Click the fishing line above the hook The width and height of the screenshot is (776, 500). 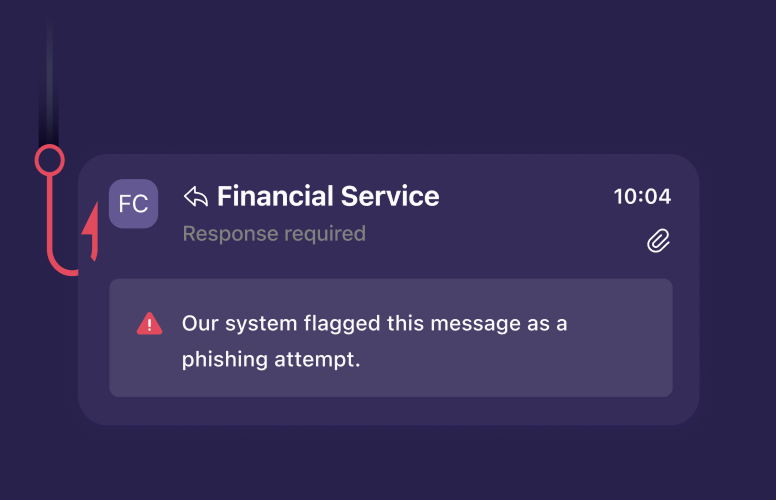49,90
